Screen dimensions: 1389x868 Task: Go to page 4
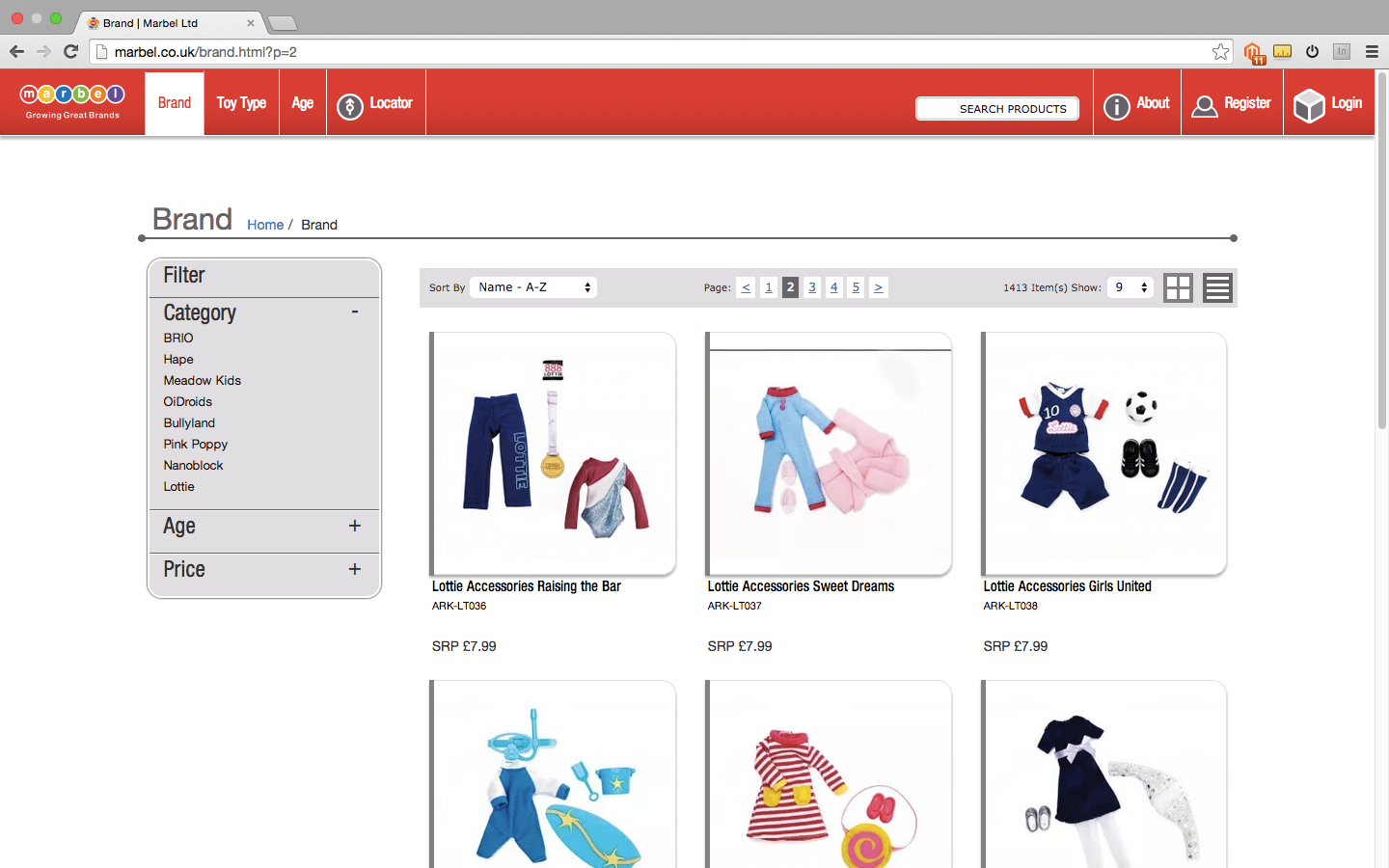pyautogui.click(x=834, y=287)
